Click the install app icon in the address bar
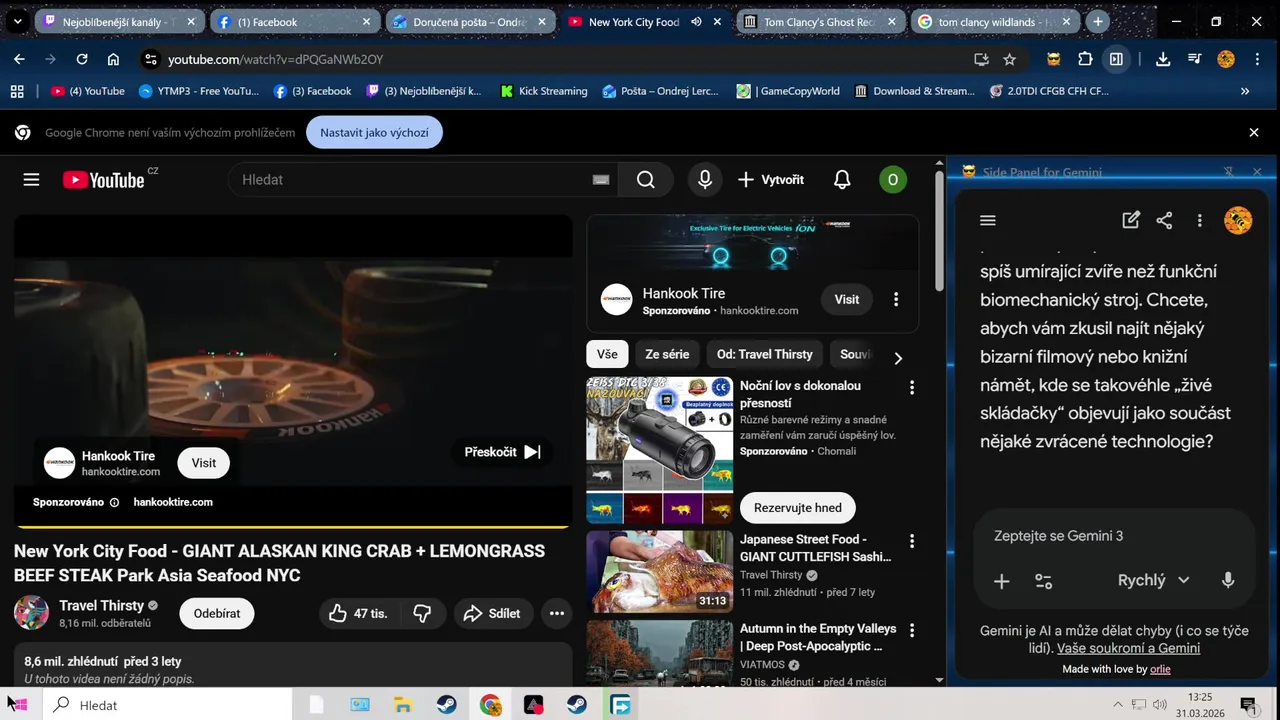The height and width of the screenshot is (720, 1280). (x=981, y=59)
